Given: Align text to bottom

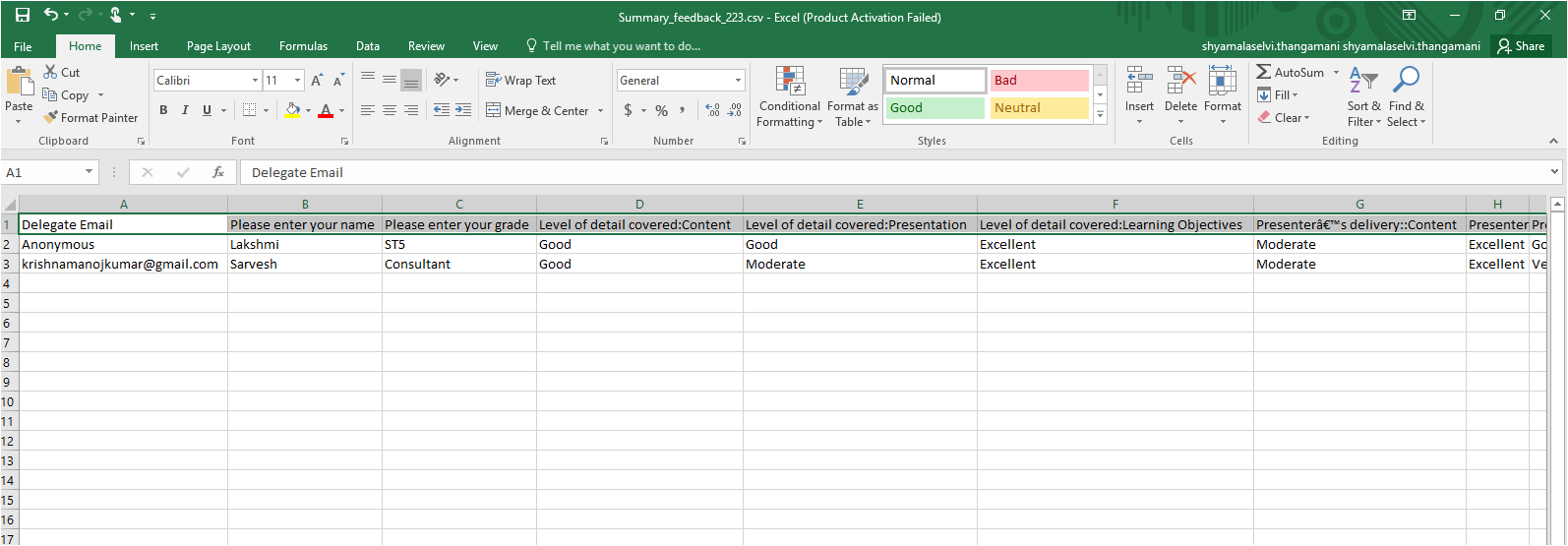Looking at the screenshot, I should pyautogui.click(x=411, y=80).
